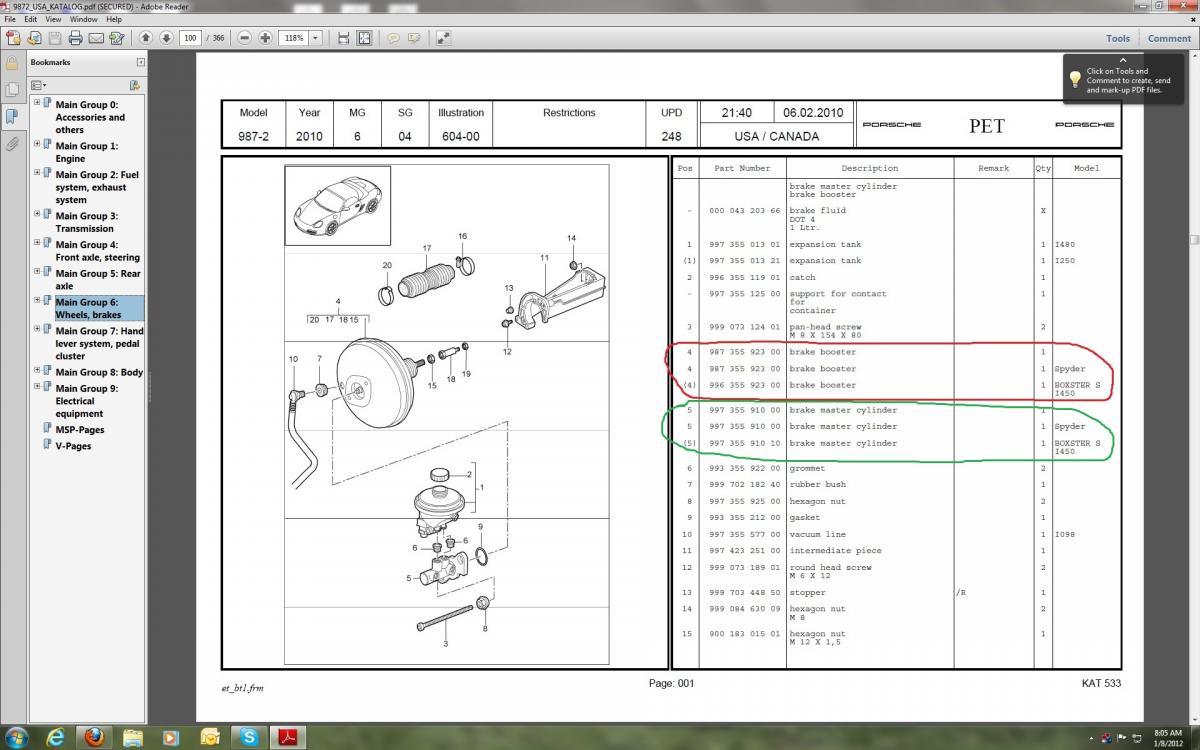Send file by email envelope icon
The image size is (1200, 750).
click(96, 38)
